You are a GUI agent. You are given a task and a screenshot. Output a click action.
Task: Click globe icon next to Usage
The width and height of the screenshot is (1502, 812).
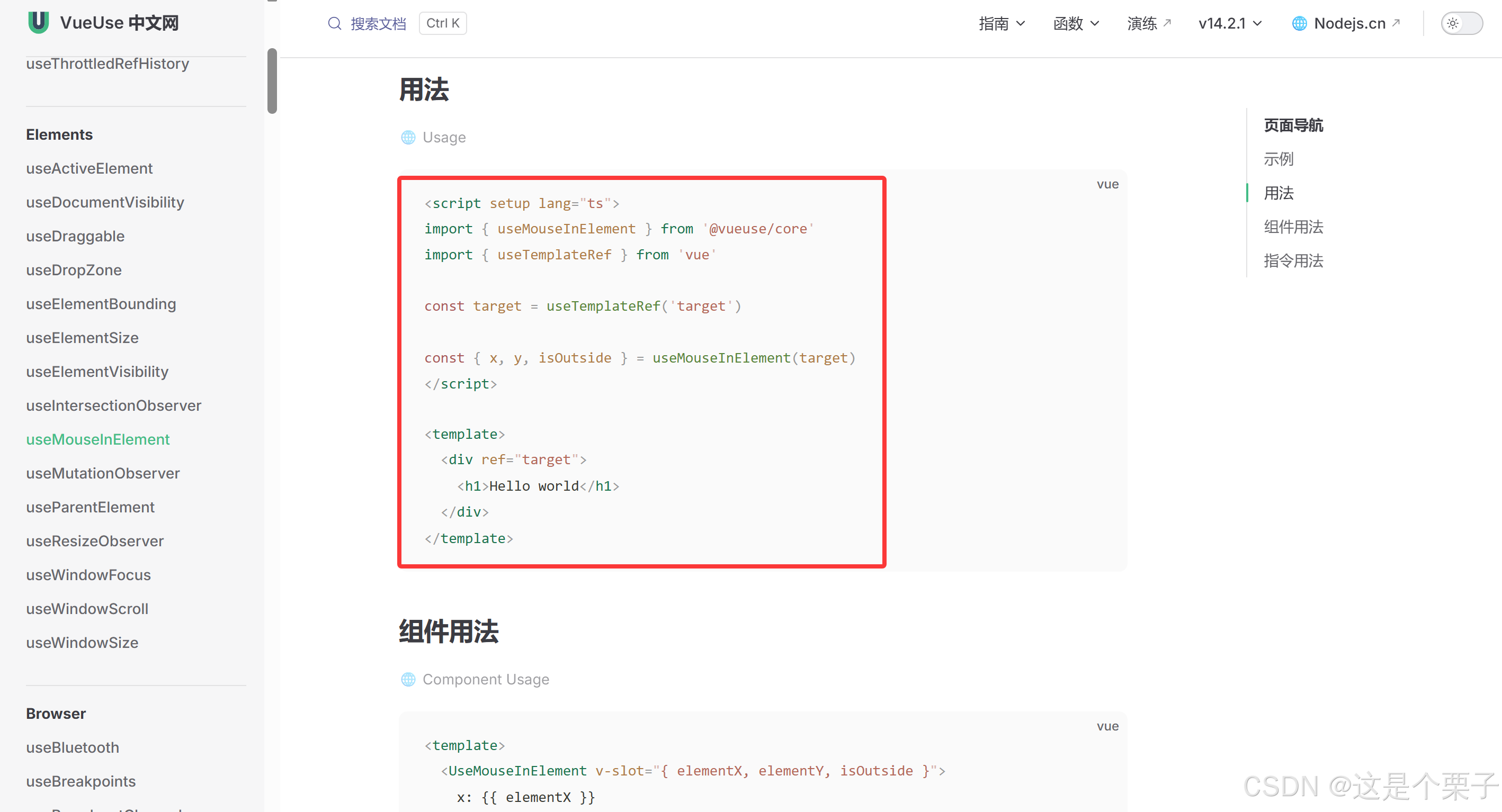(x=408, y=137)
